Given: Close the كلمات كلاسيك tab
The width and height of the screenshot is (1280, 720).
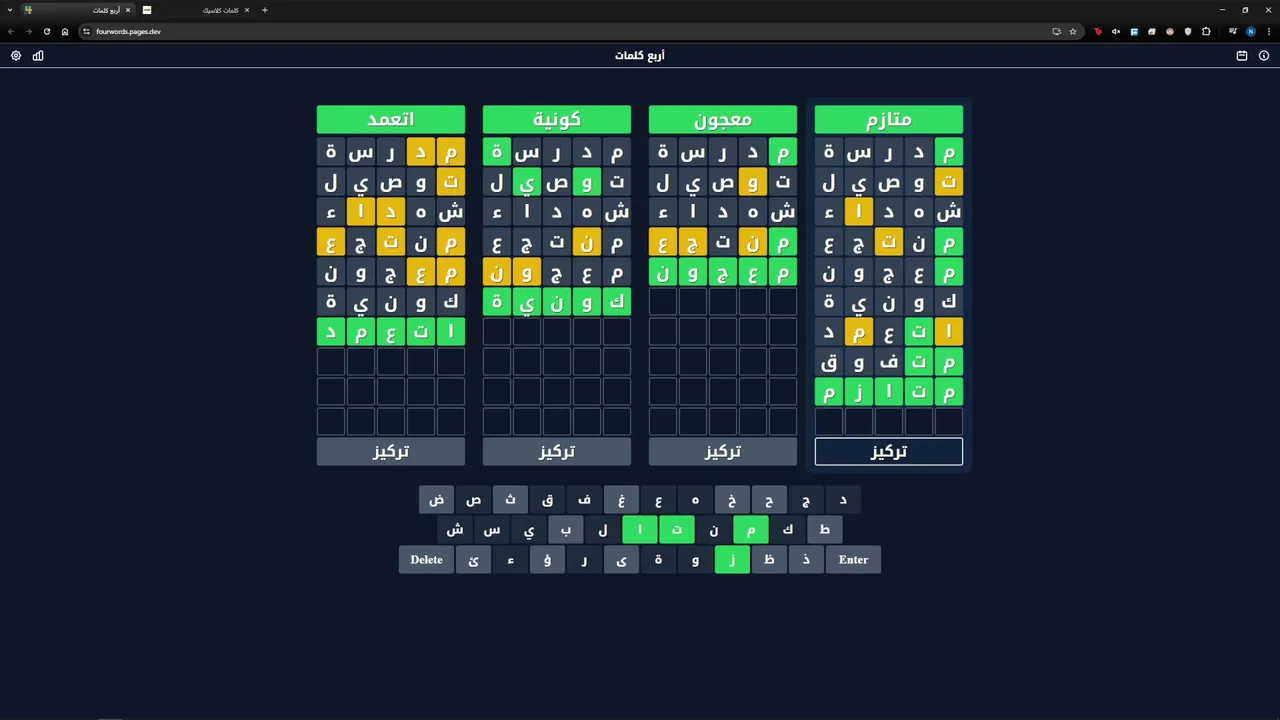Looking at the screenshot, I should (x=247, y=10).
